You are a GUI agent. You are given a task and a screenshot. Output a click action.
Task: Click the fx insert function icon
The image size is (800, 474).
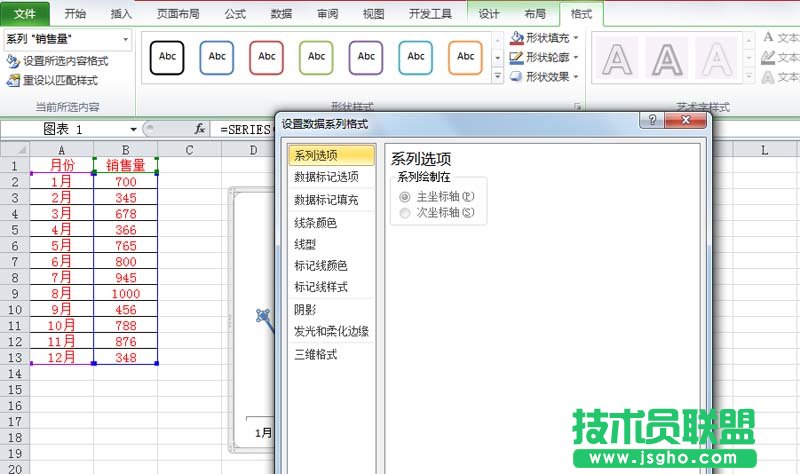pos(199,129)
